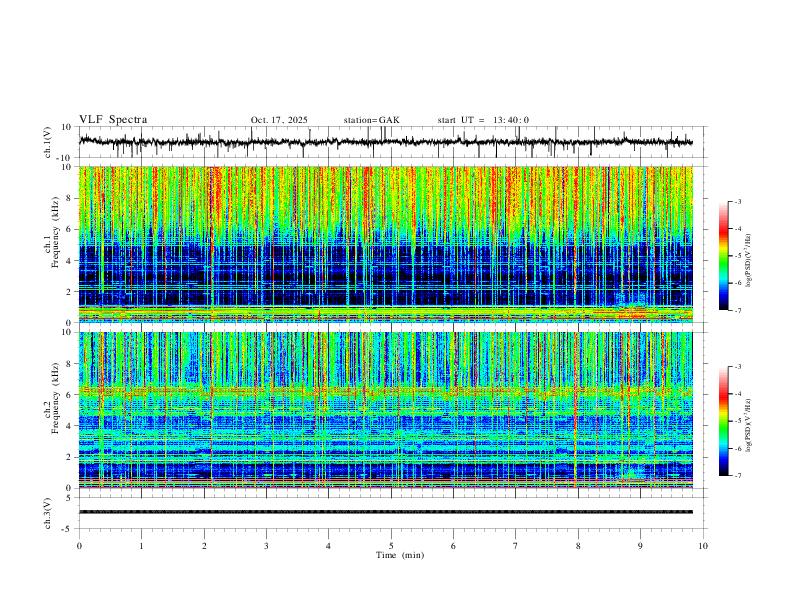This screenshot has height=612, width=792.
Task: Click the ch.1(V) waveform trace
Action: [x=385, y=142]
